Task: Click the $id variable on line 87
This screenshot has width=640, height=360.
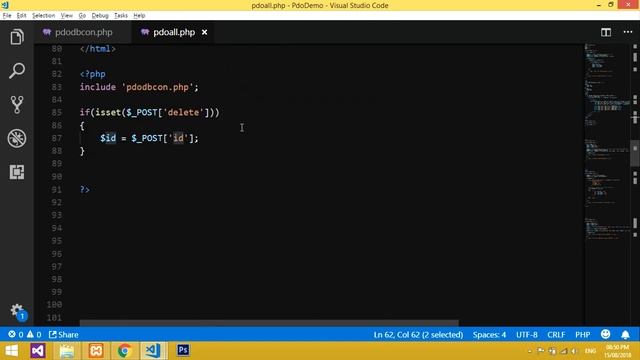Action: tap(108, 138)
